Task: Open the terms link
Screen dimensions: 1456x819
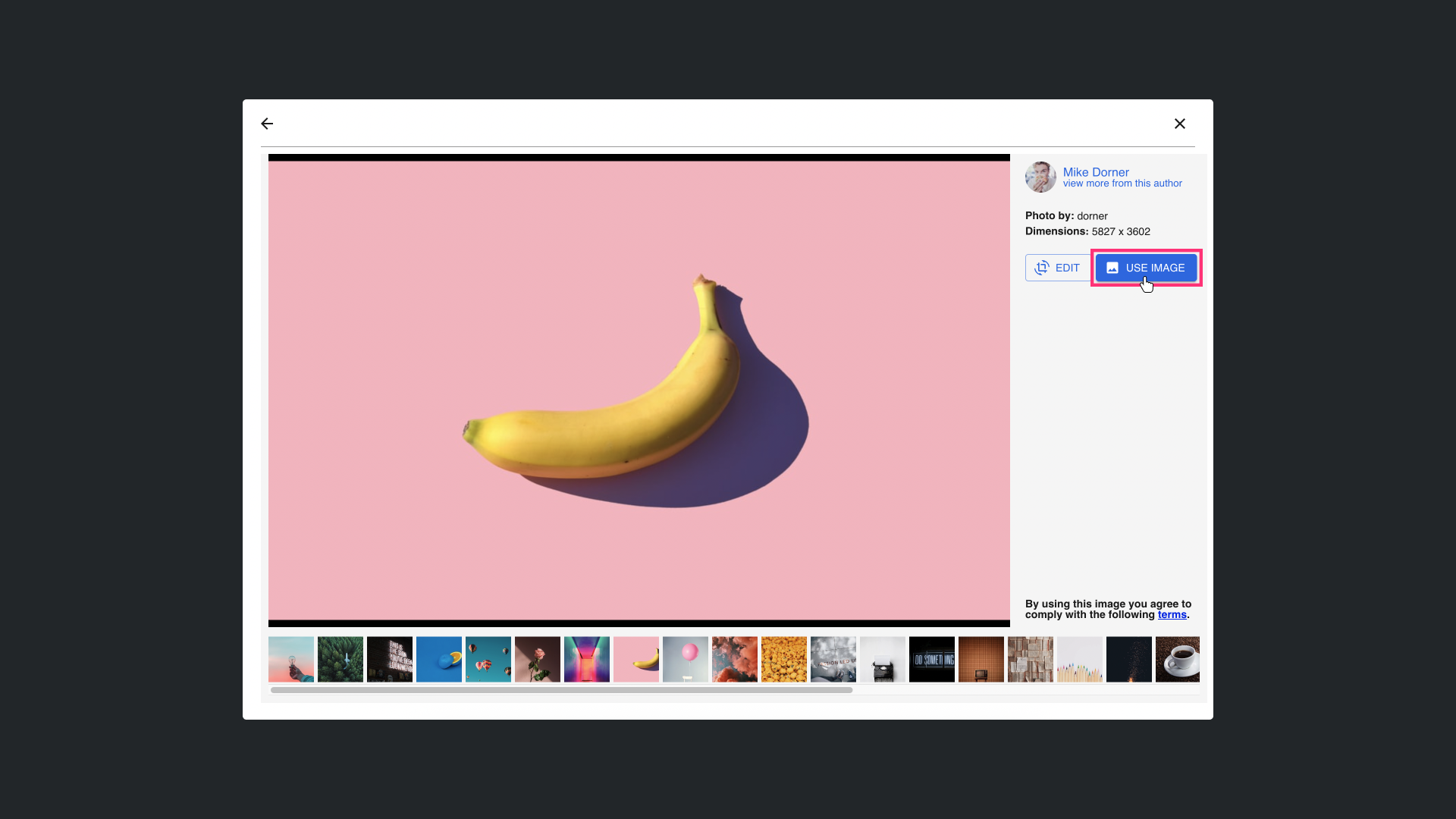Action: tap(1171, 615)
